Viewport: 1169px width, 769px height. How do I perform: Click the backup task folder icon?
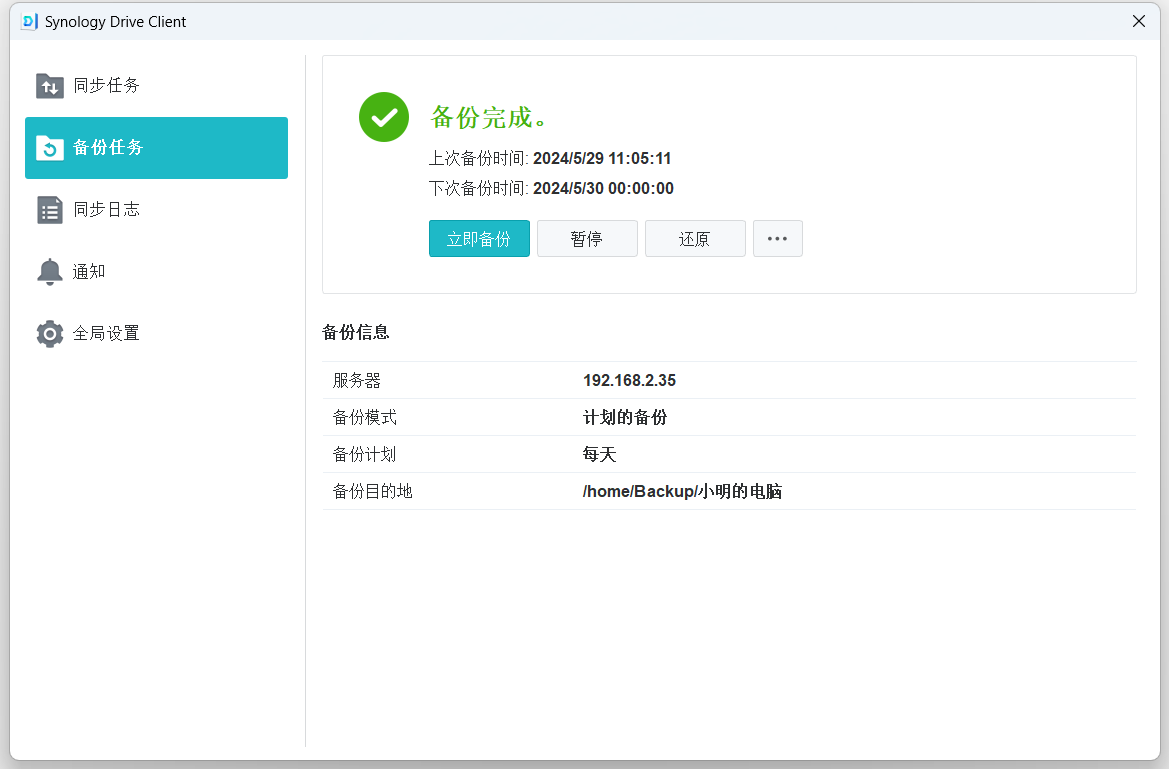49,148
